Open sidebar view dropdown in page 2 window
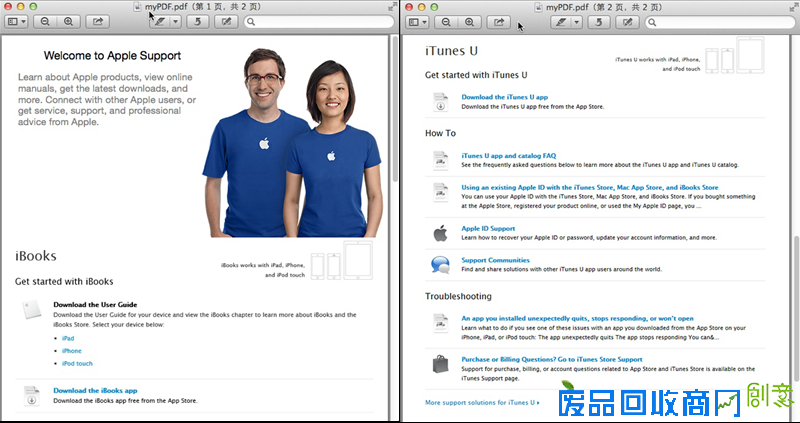This screenshot has width=800, height=423. coord(419,21)
